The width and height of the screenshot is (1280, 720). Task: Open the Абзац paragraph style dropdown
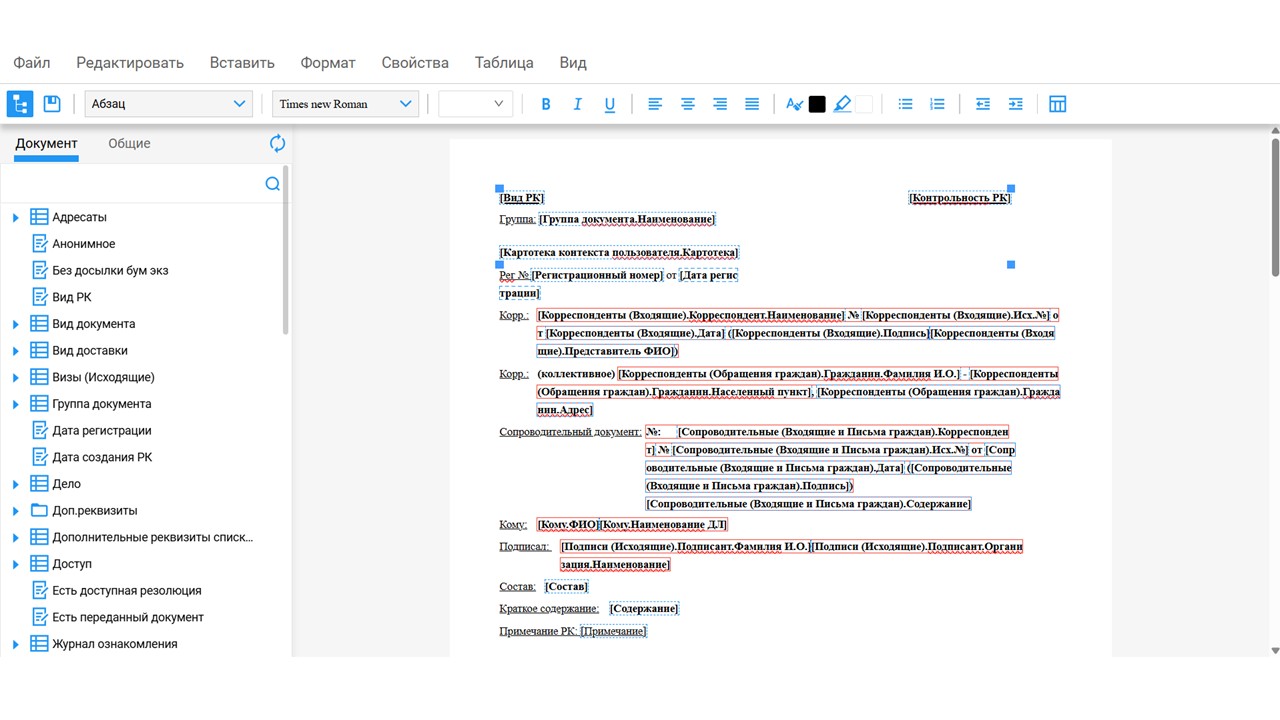click(x=168, y=104)
